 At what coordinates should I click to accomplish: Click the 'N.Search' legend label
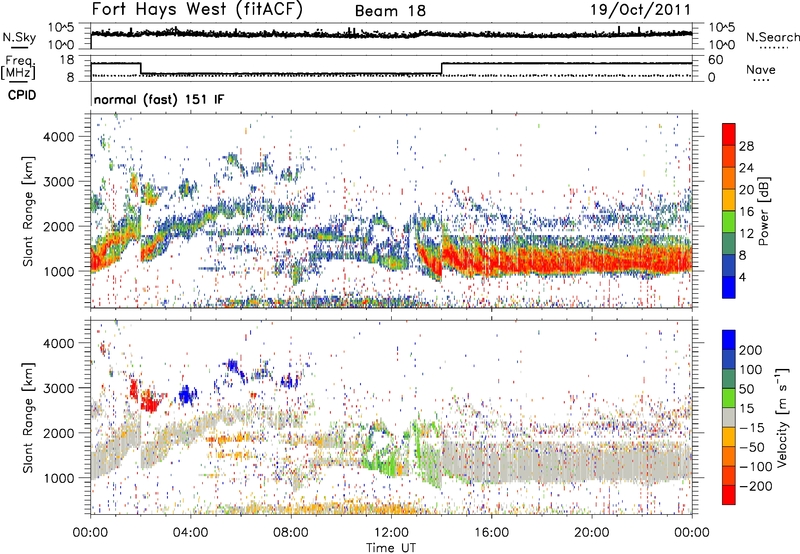coord(773,37)
